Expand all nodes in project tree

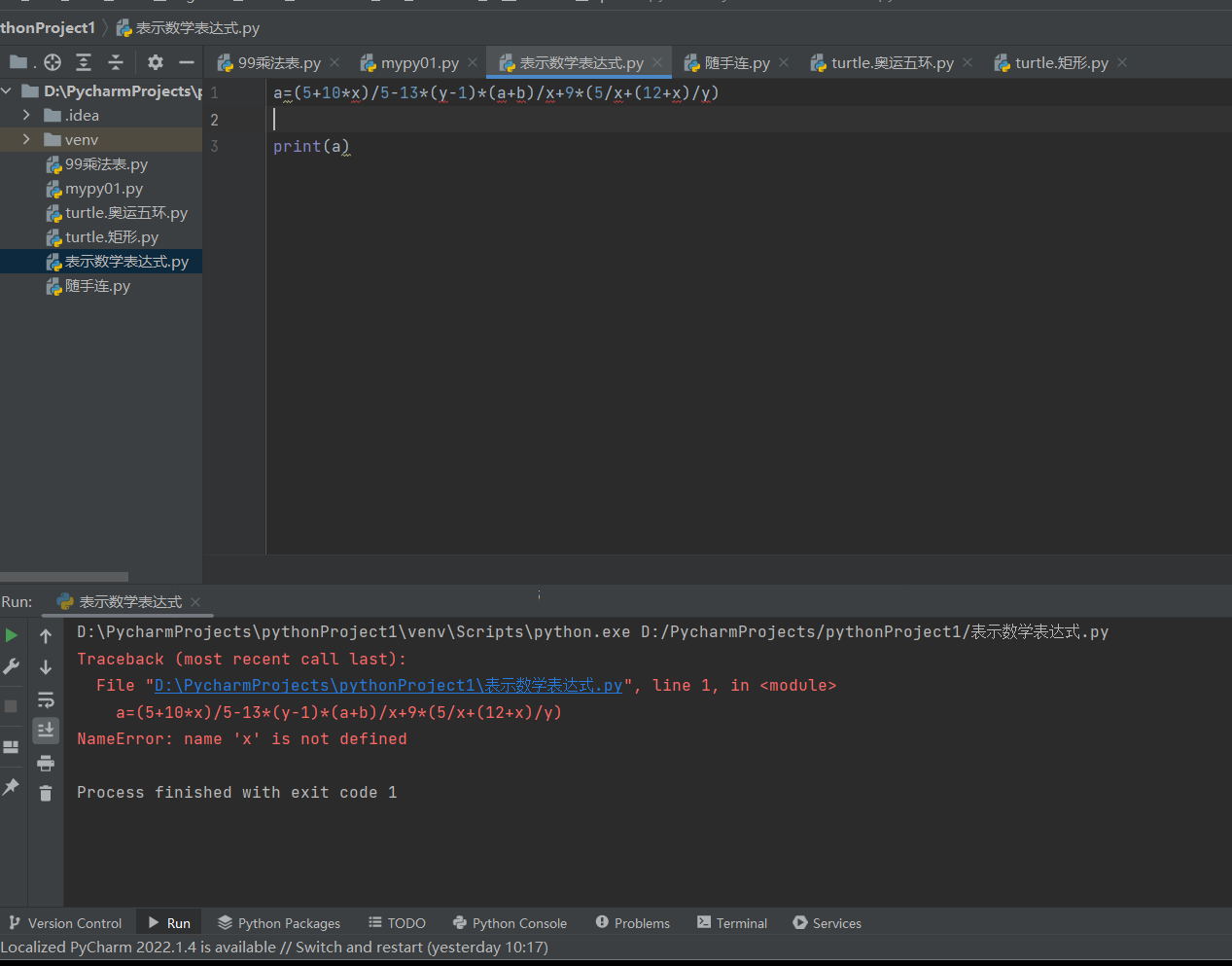[x=84, y=62]
